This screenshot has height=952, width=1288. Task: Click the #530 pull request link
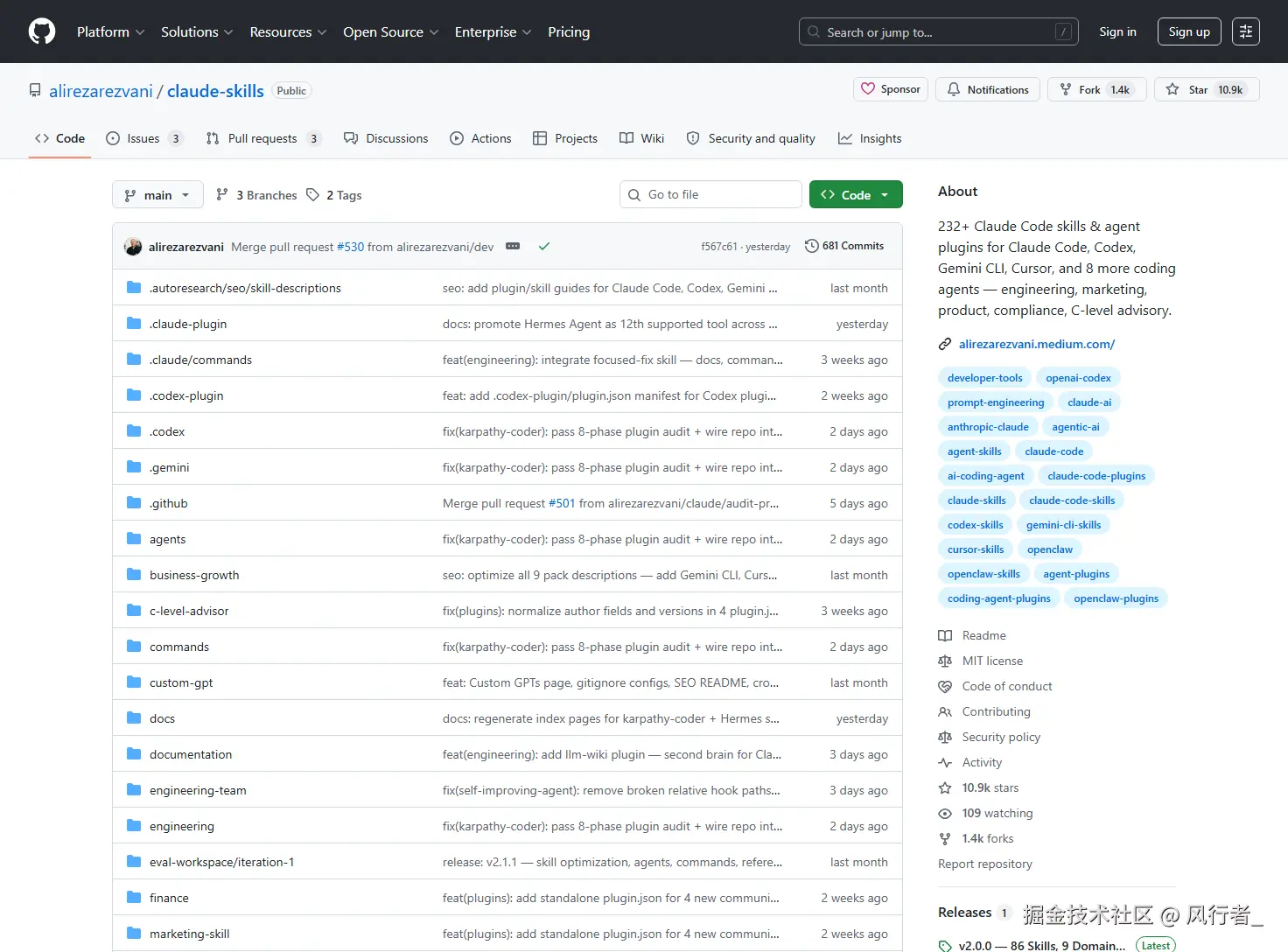point(350,247)
